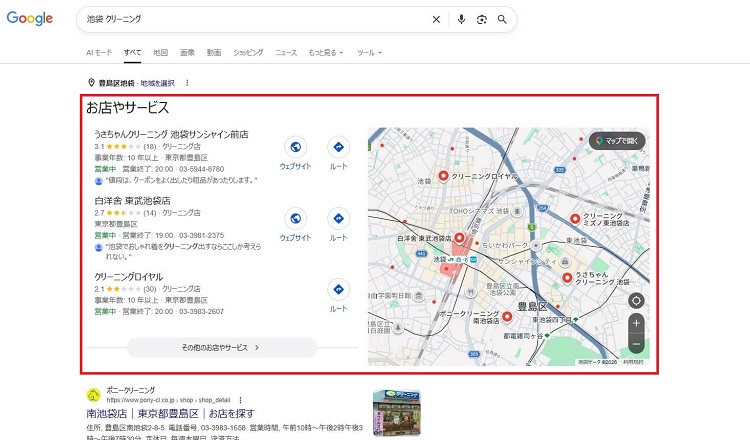Screen dimensions: 750x440
Task: Click the マップで開く button
Action: tap(617, 141)
